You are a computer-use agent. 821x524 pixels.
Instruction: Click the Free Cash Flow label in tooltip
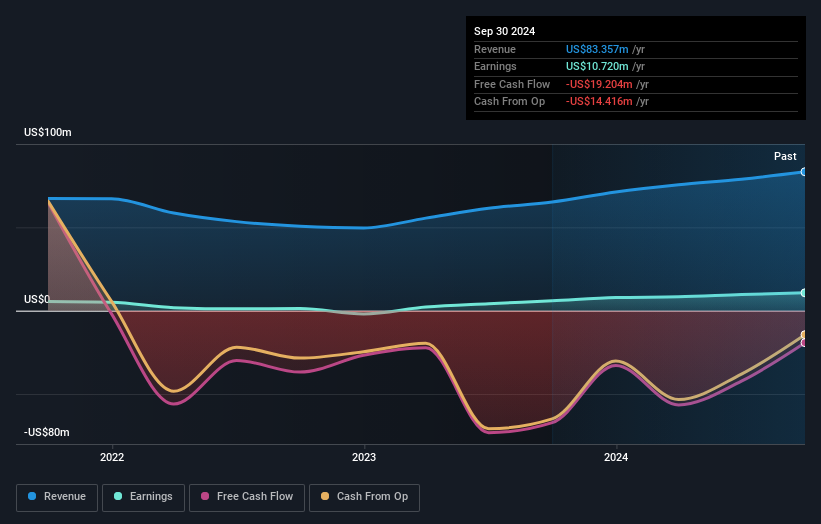point(512,84)
